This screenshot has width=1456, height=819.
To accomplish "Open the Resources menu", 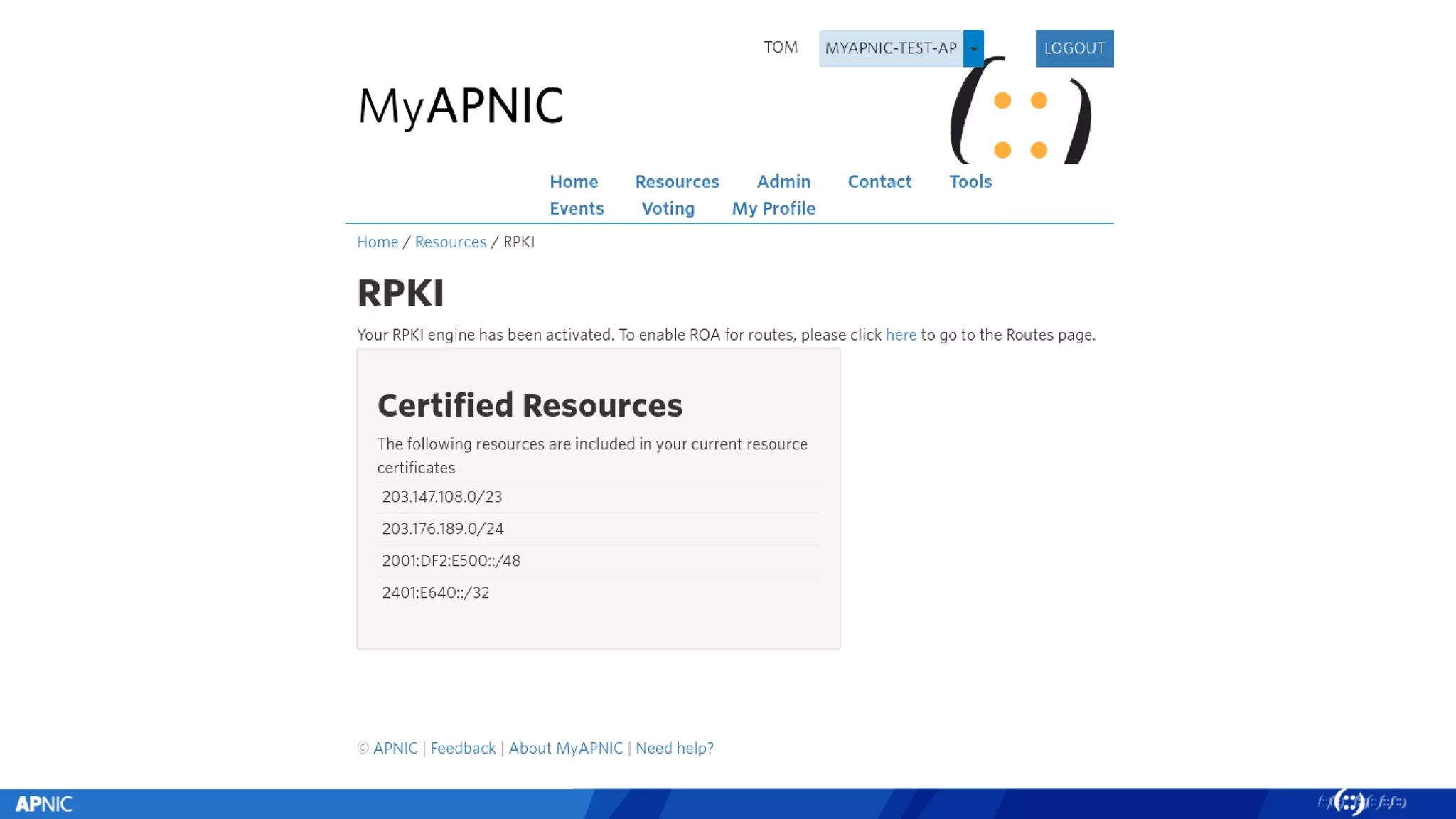I will coord(677,181).
